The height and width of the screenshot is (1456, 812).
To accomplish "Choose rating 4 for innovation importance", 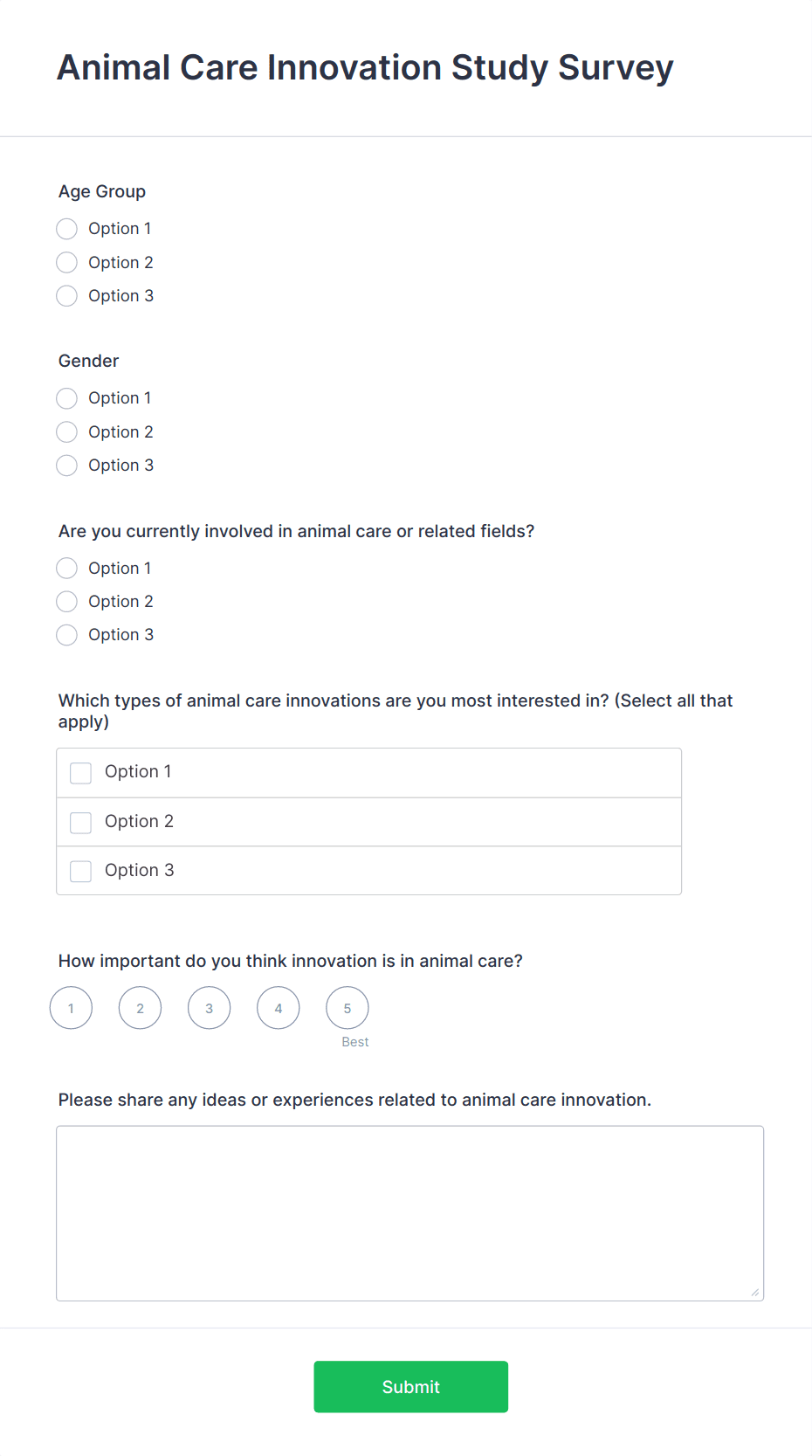I will tap(279, 1008).
